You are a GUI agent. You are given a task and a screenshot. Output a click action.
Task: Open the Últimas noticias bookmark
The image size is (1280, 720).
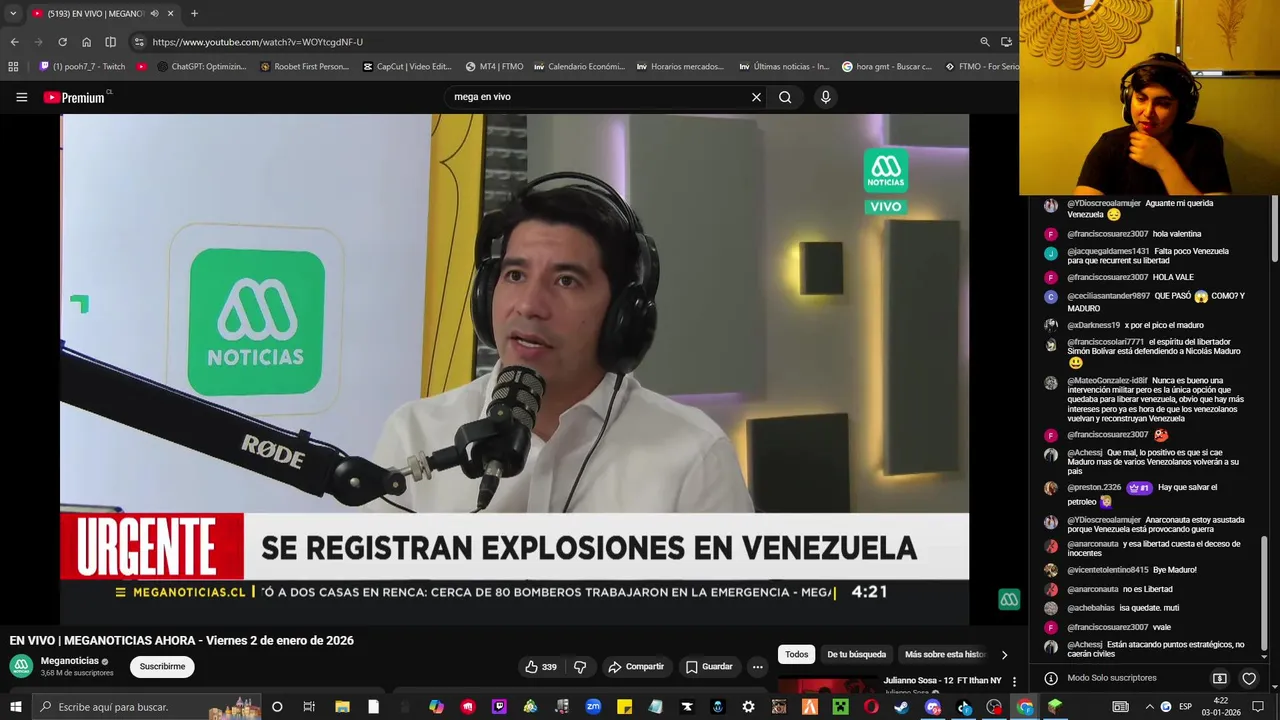(784, 67)
